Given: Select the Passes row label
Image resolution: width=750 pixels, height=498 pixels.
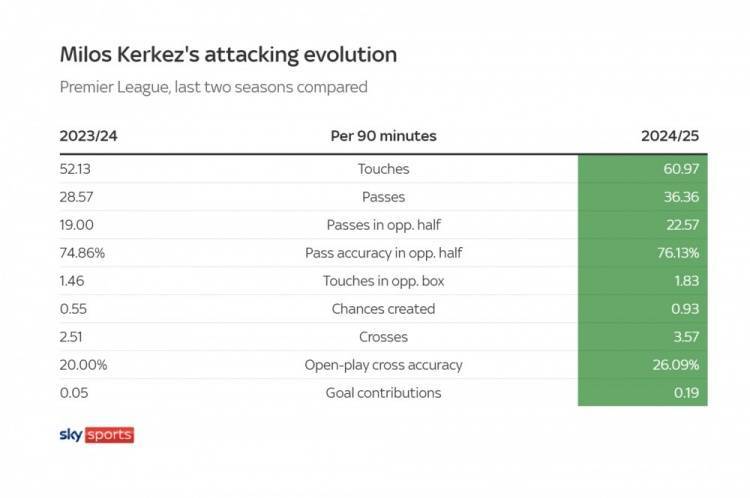Looking at the screenshot, I should coord(384,197).
